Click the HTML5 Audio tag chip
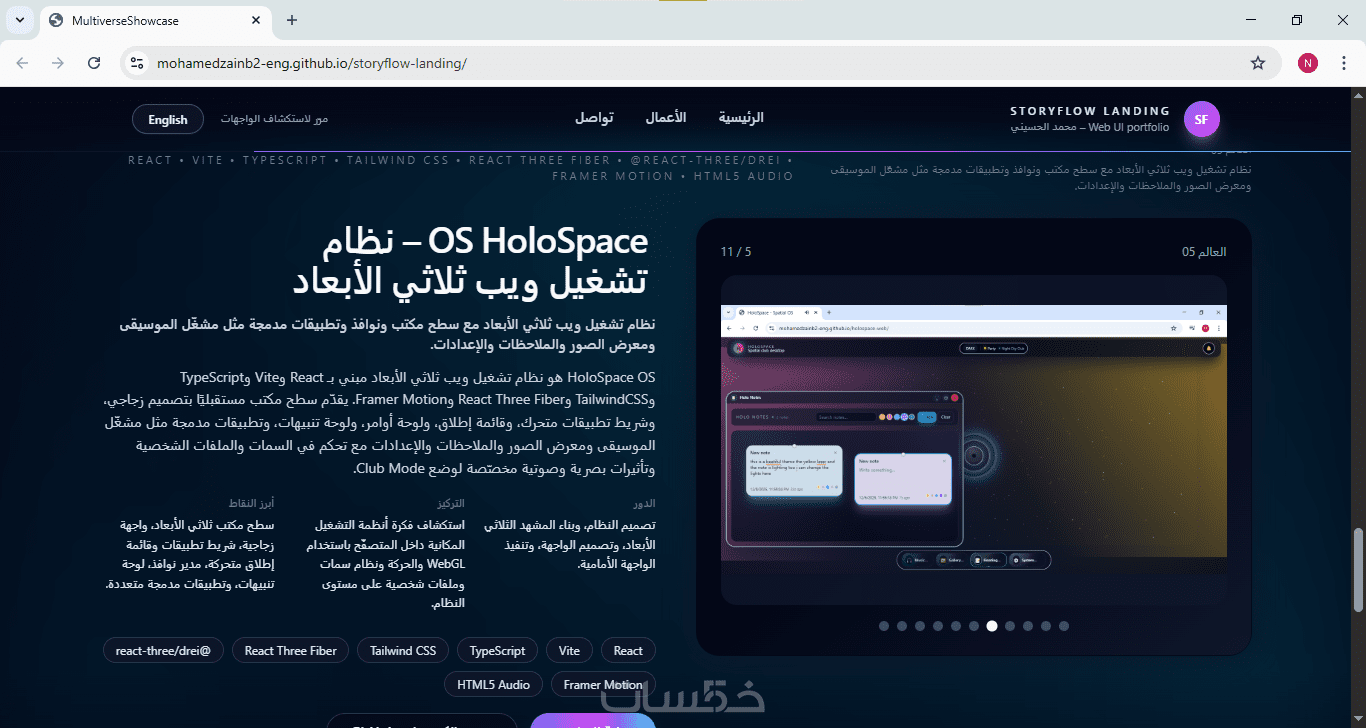 [x=494, y=685]
